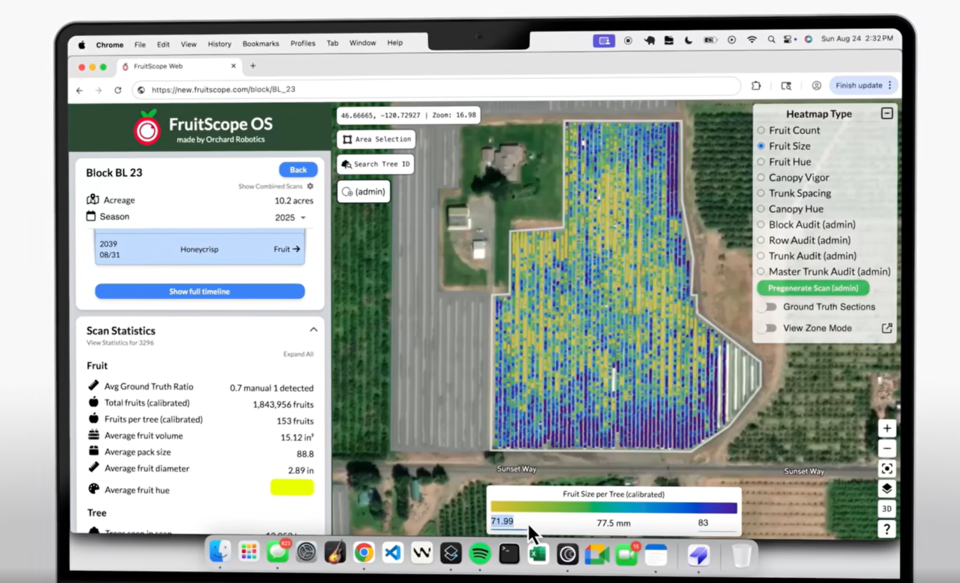960x583 pixels.
Task: Click the Show full timeline button
Action: [200, 292]
